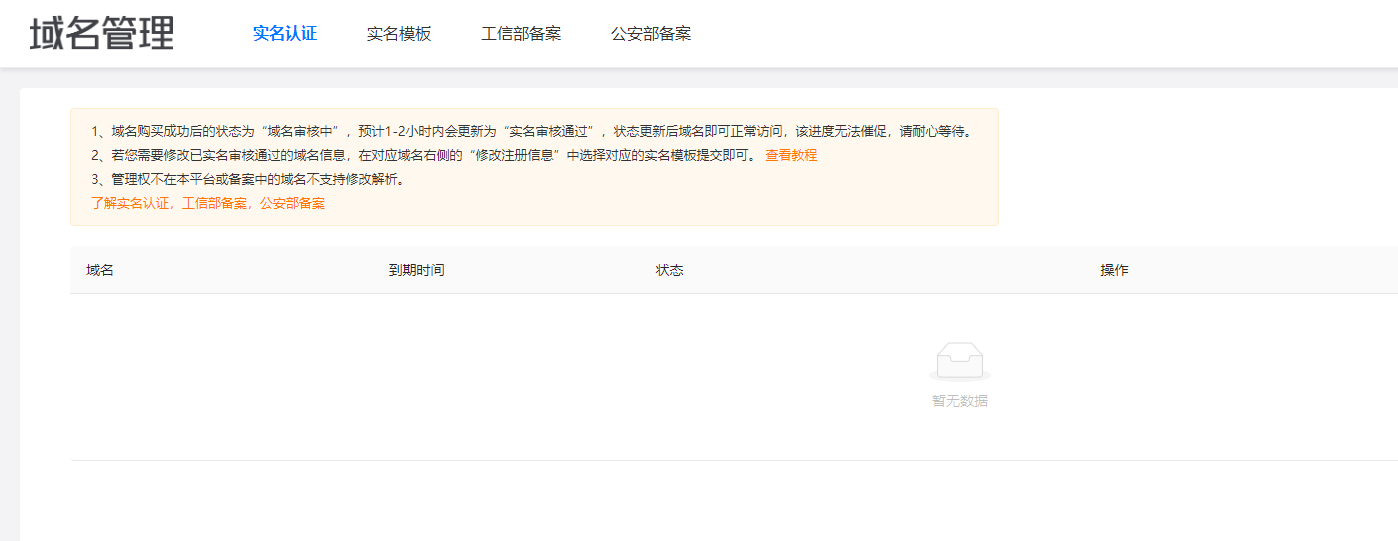Open the 了解实名认证, 工信部备案, 公安部备案 link
The image size is (1398, 541).
(208, 203)
